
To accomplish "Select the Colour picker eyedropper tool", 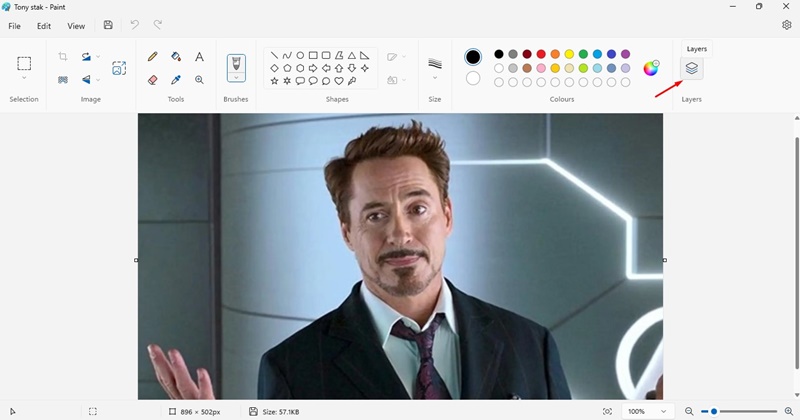I will tap(176, 80).
